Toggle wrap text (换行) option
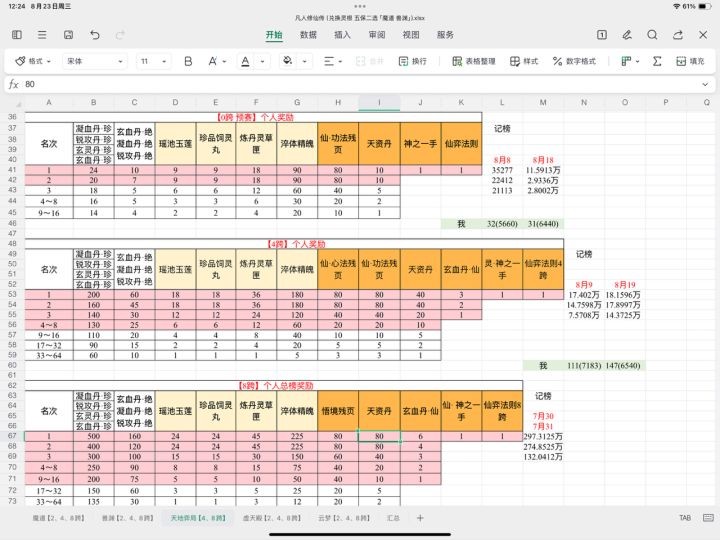The height and width of the screenshot is (540, 720). coord(411,61)
